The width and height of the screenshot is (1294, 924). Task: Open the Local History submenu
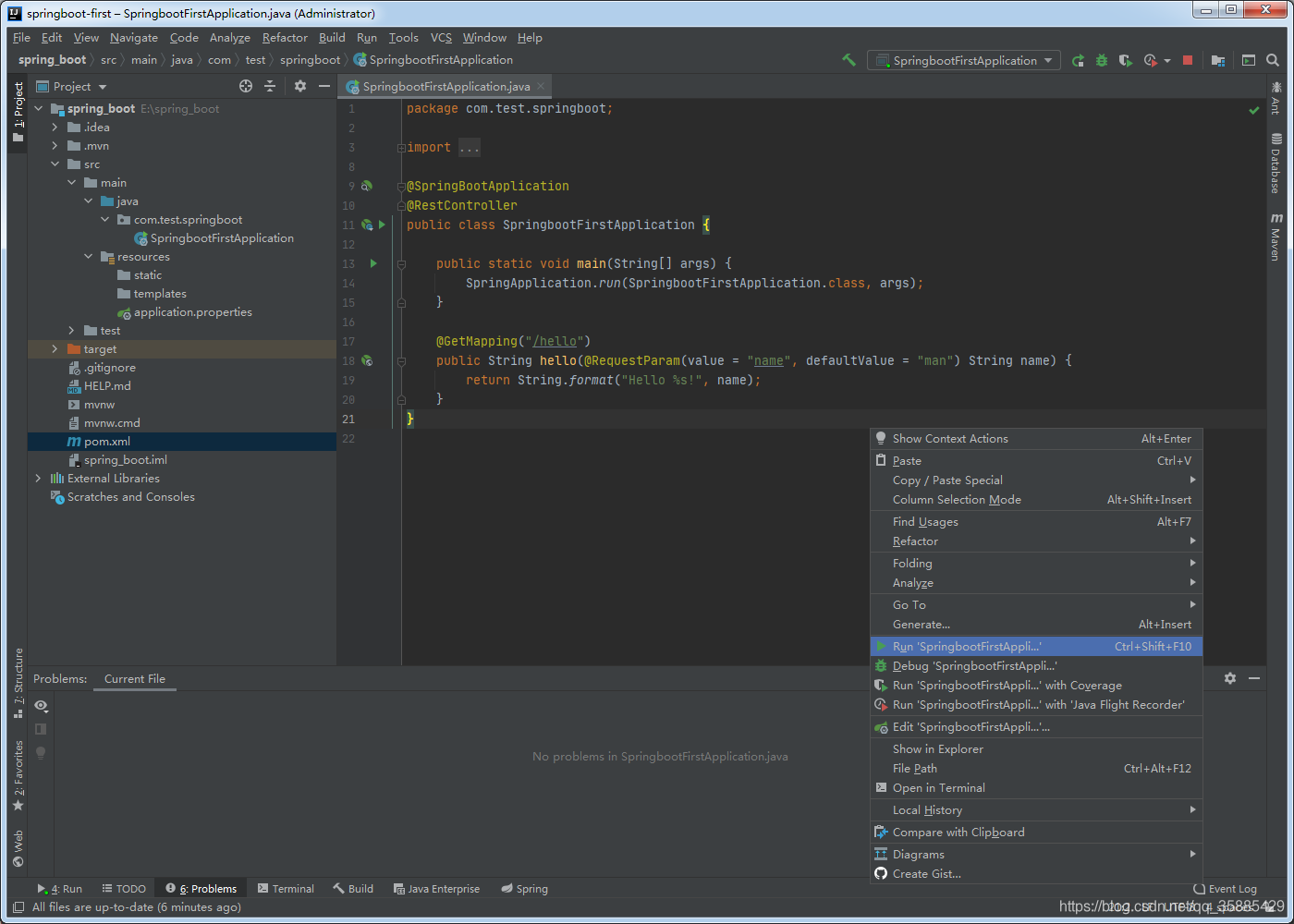point(1036,810)
